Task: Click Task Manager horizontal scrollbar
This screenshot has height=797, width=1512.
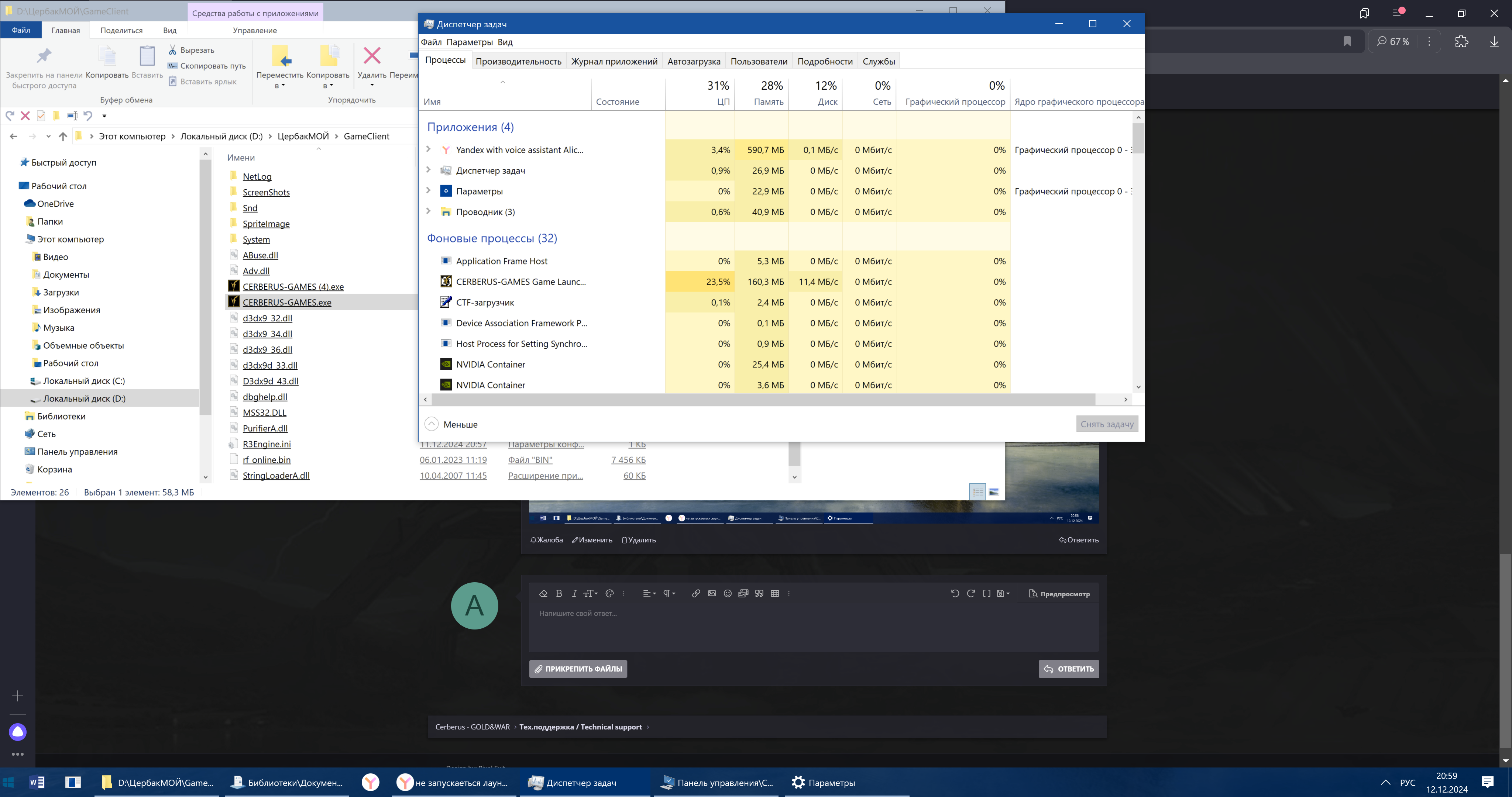Action: point(763,399)
